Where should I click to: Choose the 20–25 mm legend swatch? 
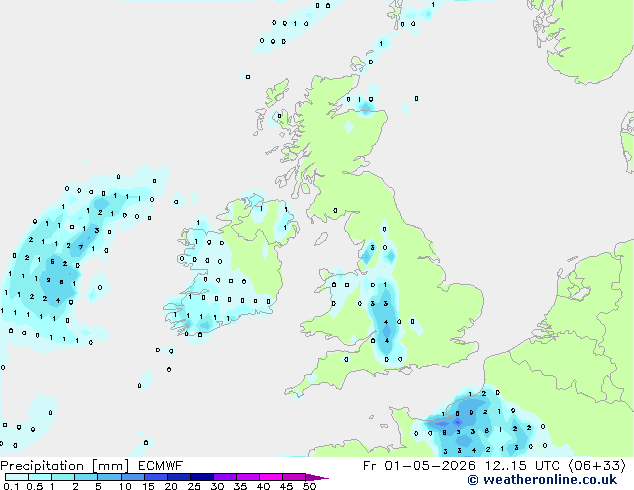[x=179, y=477]
